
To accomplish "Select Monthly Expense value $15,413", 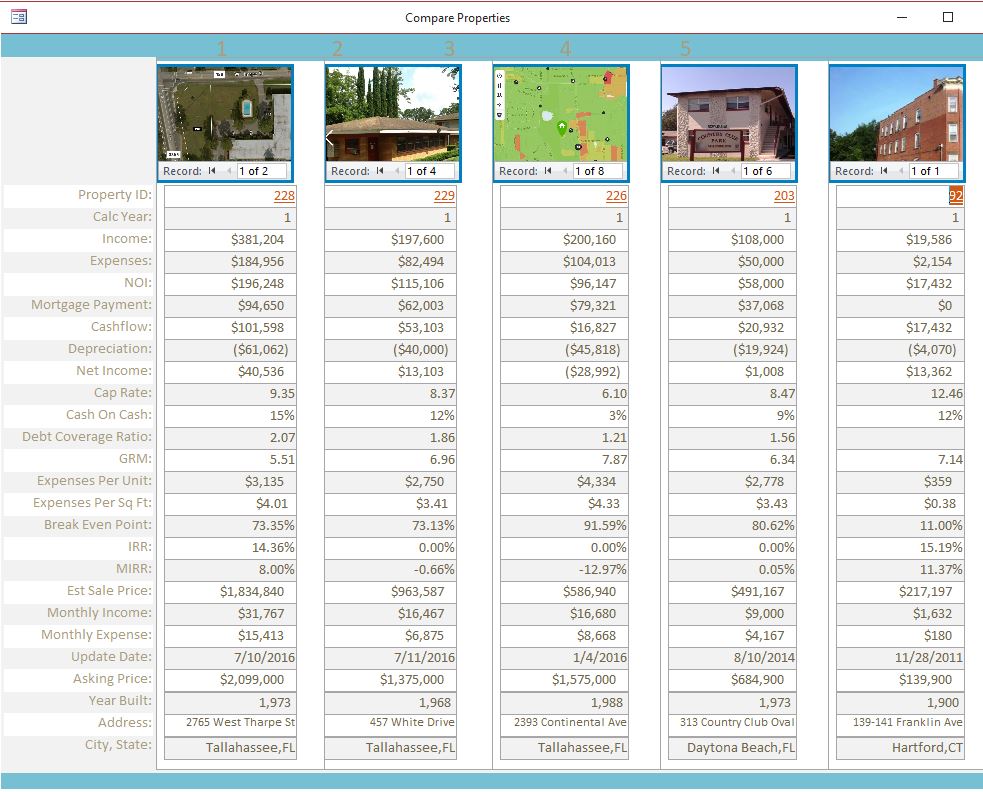I will point(230,635).
